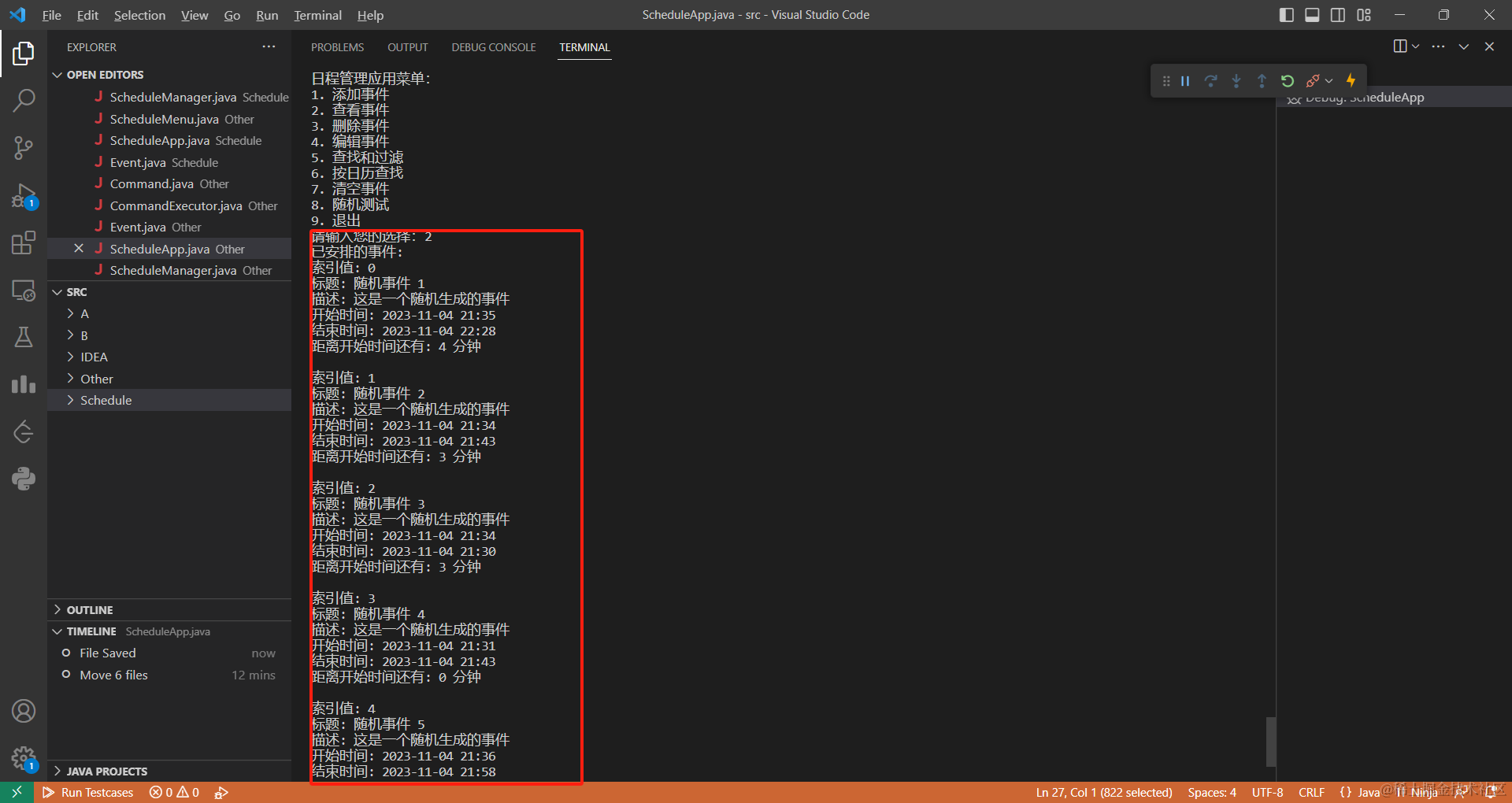Click Run Testcases in status bar

pos(88,792)
